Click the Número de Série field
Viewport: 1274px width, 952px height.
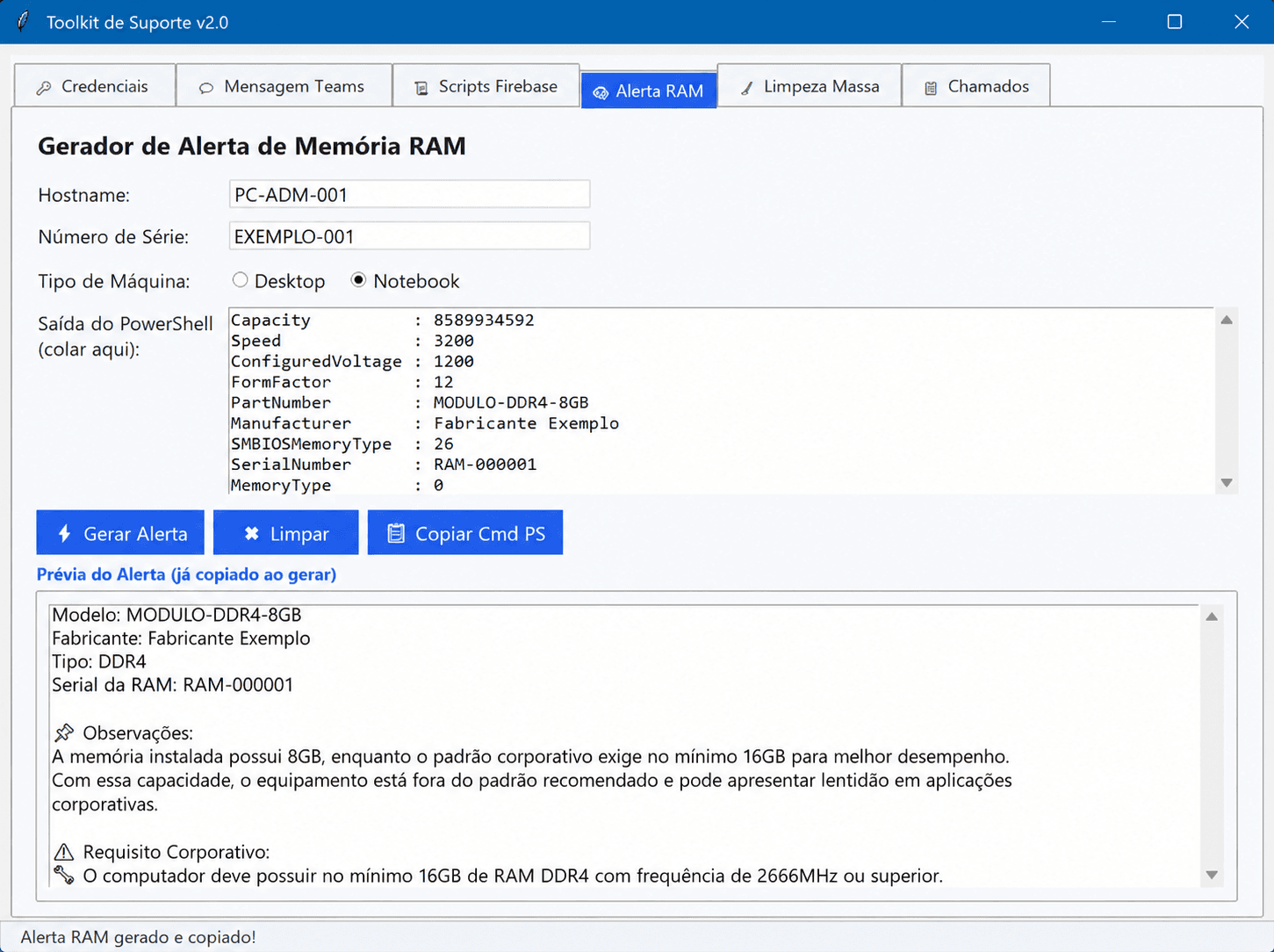pyautogui.click(x=409, y=236)
